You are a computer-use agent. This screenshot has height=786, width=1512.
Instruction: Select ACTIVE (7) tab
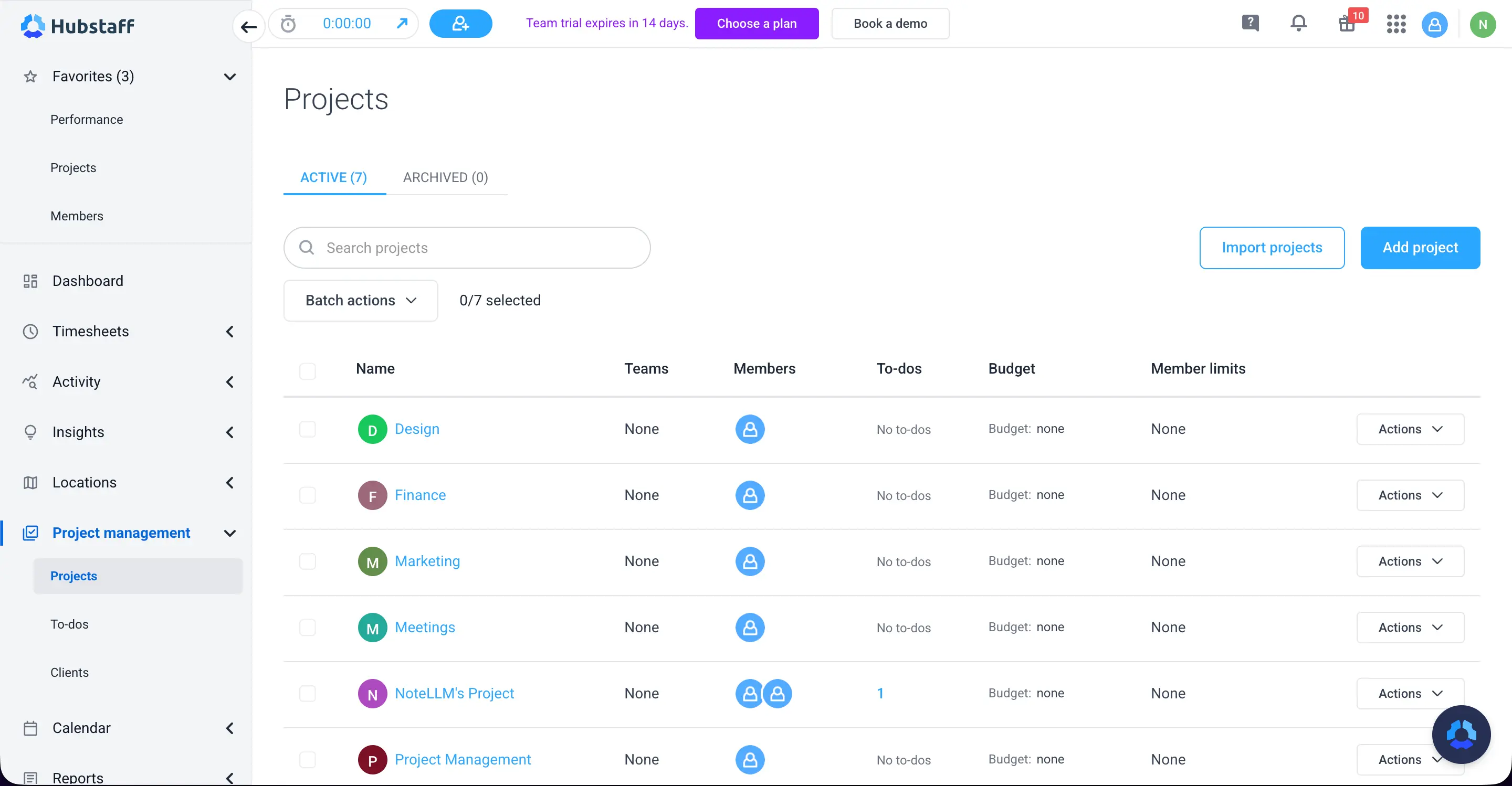click(333, 177)
